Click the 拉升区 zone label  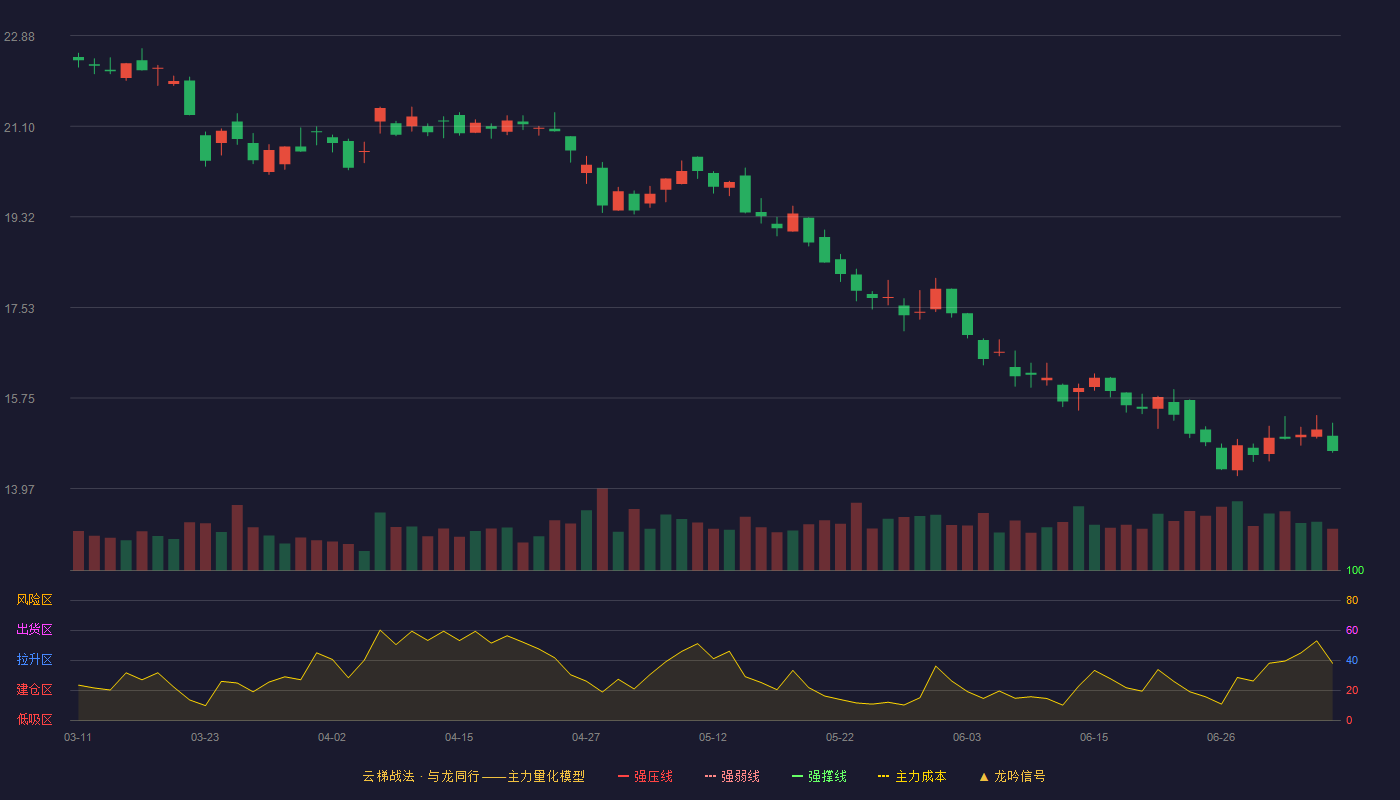(34, 660)
